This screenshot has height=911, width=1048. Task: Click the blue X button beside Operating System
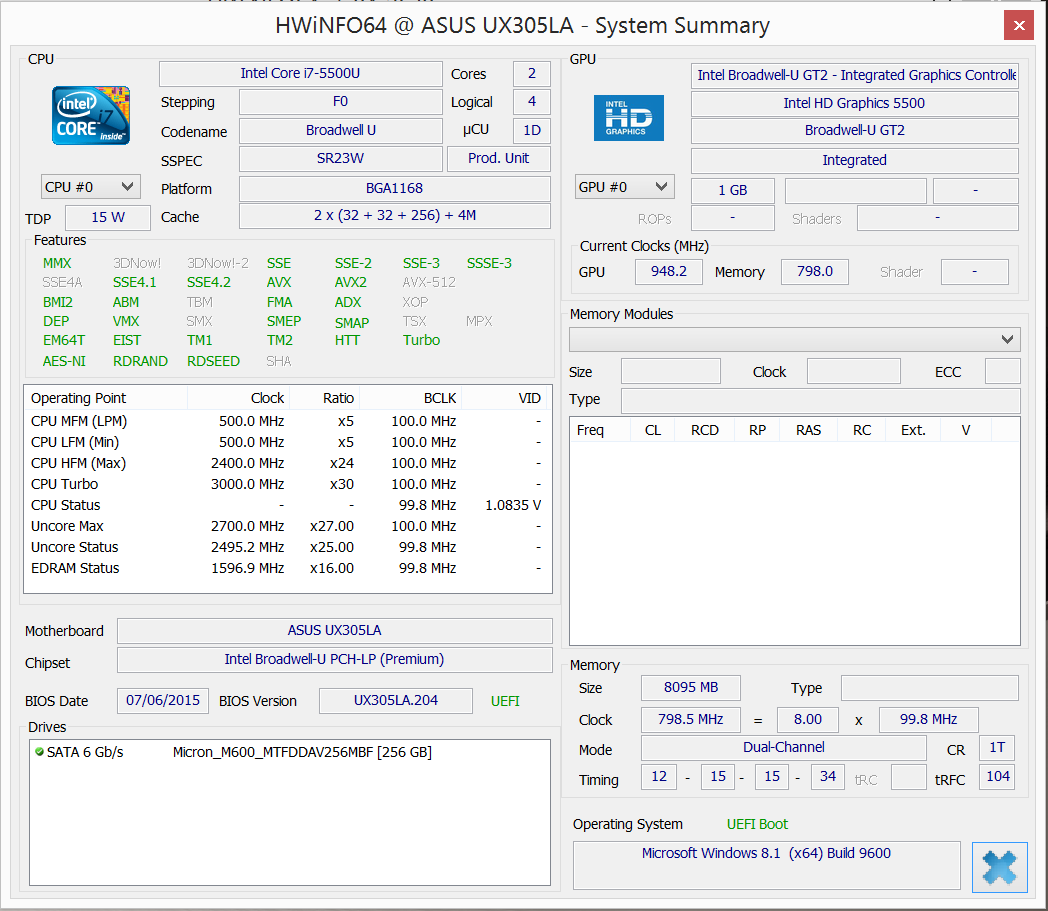click(999, 867)
